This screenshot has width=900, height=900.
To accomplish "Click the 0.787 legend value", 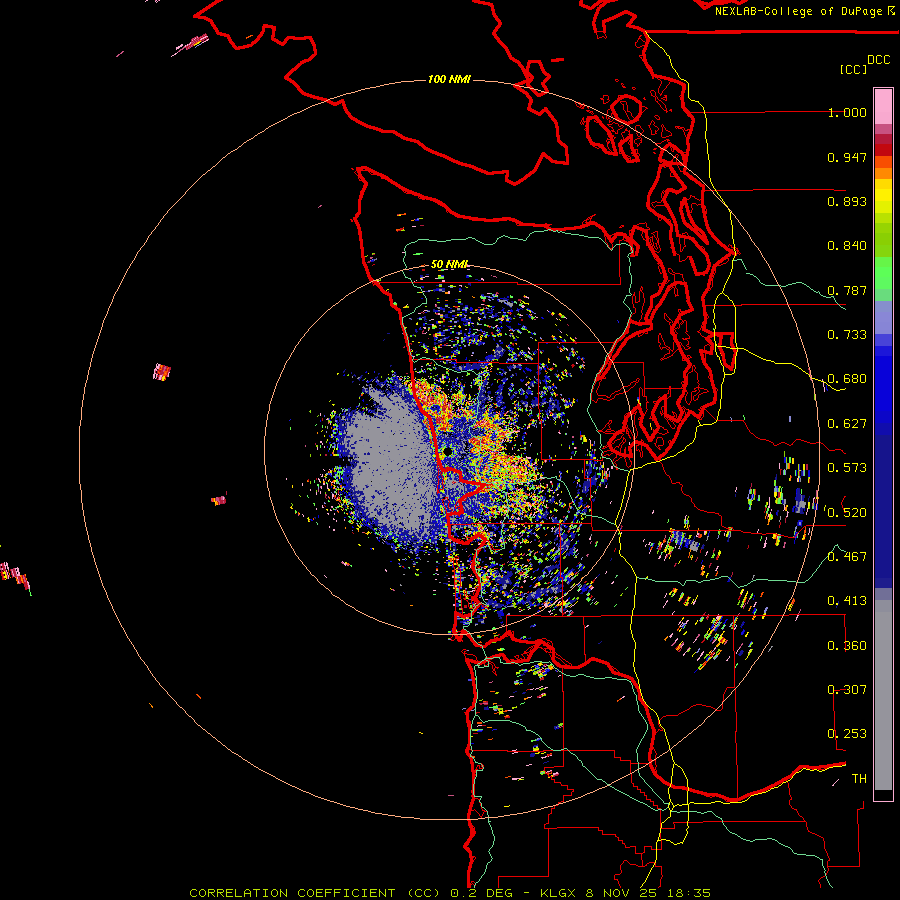I will pyautogui.click(x=847, y=290).
